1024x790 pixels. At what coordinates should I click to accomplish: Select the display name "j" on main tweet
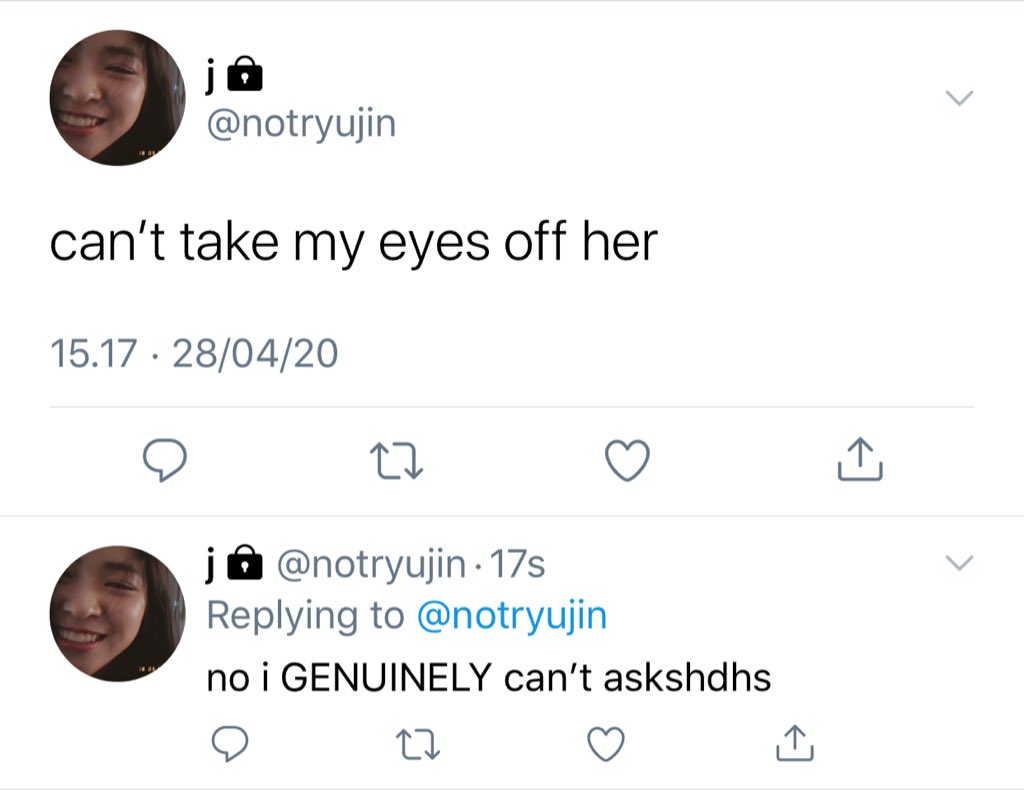pyautogui.click(x=210, y=76)
